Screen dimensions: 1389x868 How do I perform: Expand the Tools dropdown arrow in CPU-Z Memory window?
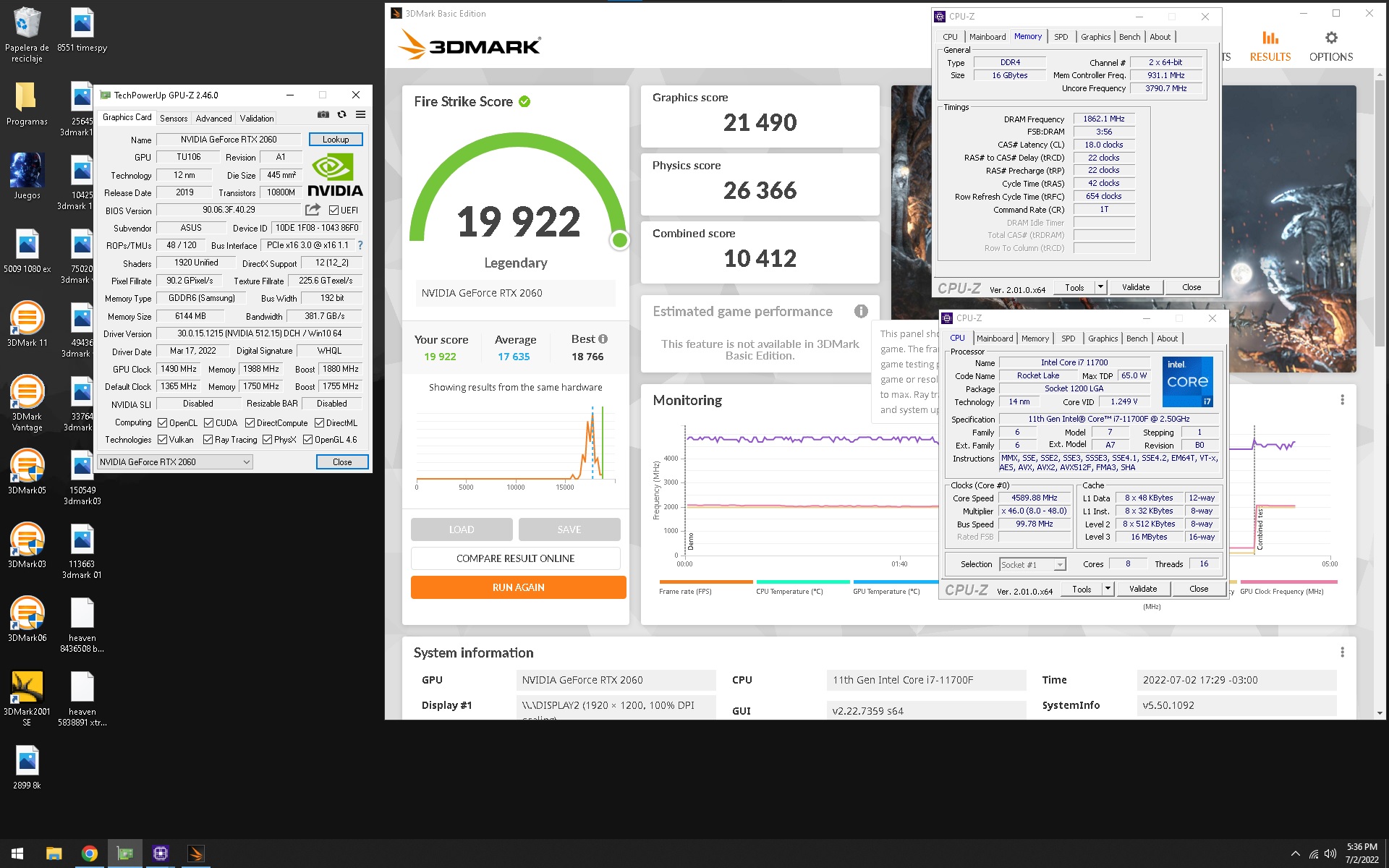click(1100, 287)
